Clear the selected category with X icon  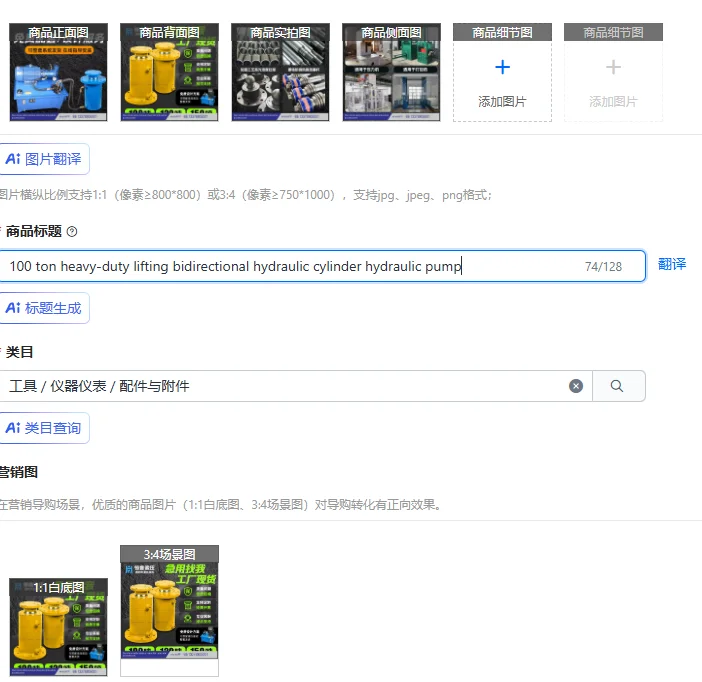click(576, 386)
